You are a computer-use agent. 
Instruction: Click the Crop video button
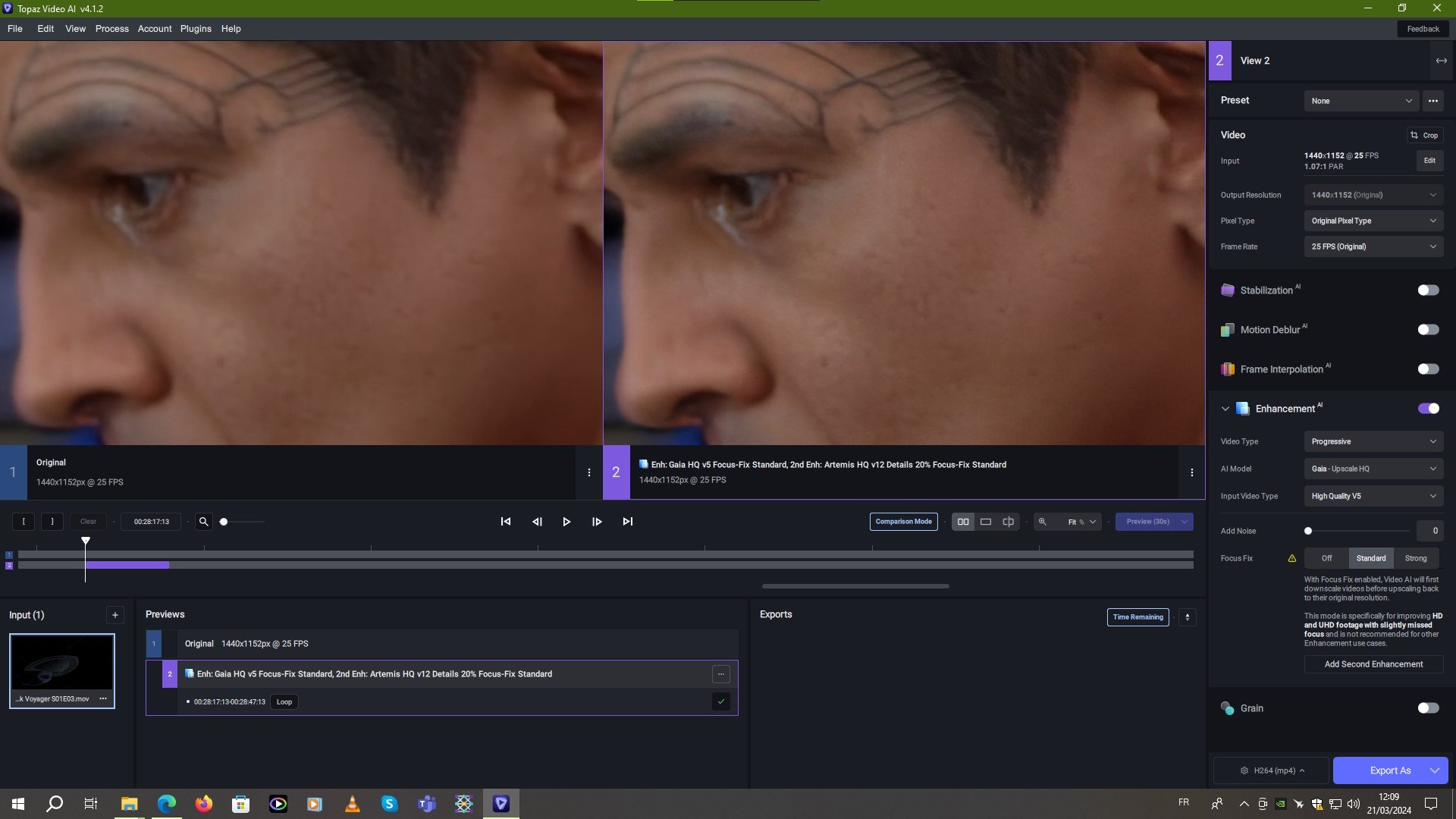1424,135
